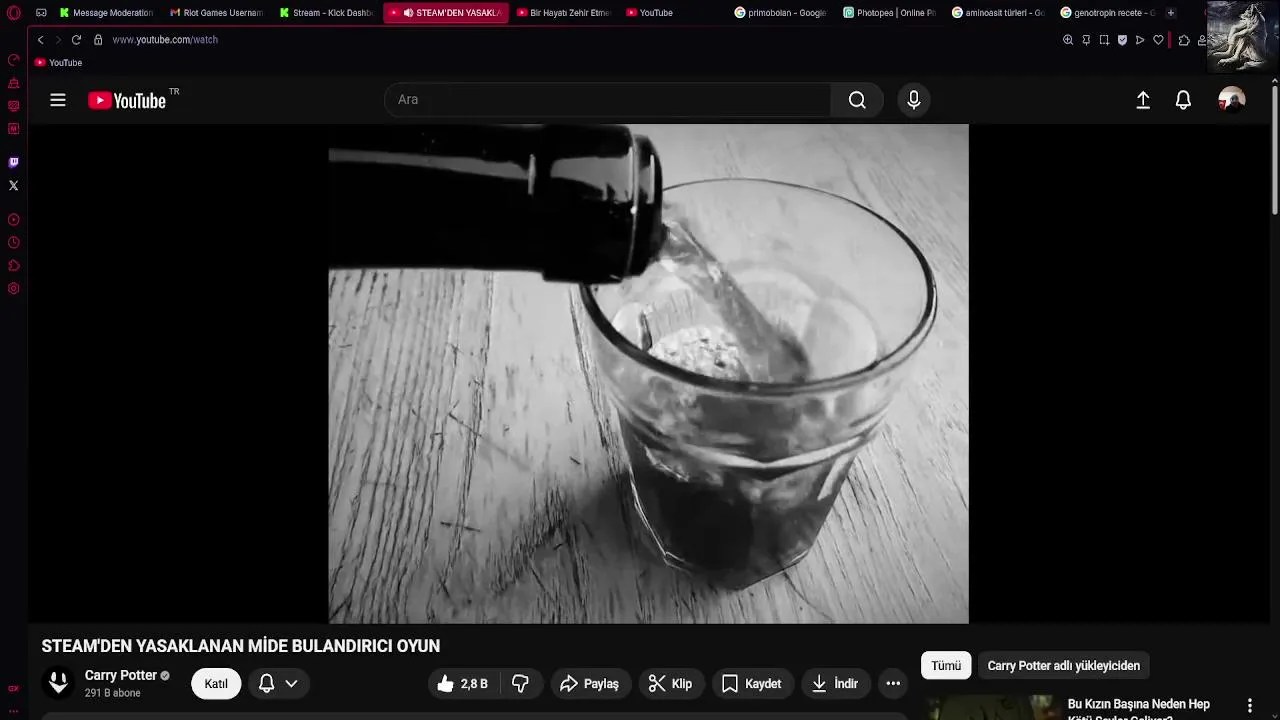Open X (Twitter) in Opera sidebar
The height and width of the screenshot is (720, 1280).
13,185
